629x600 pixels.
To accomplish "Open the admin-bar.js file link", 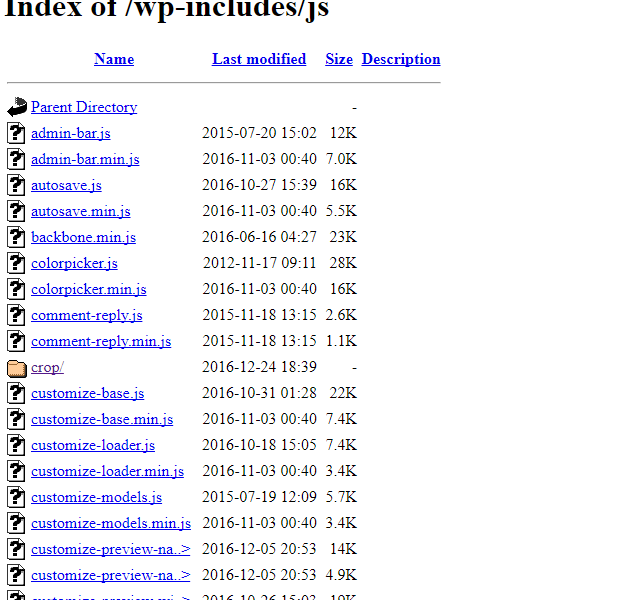I will 71,133.
